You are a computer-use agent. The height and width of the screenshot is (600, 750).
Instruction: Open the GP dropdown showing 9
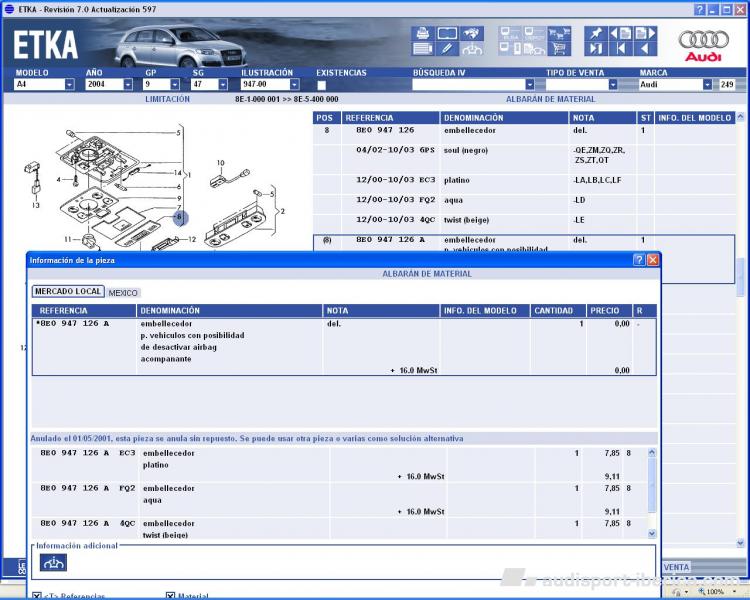coord(175,85)
